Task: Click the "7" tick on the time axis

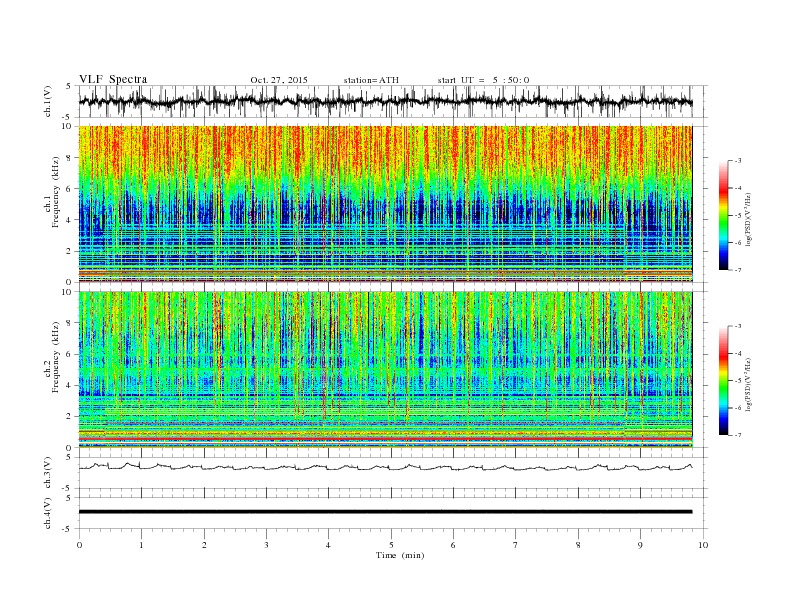Action: (515, 545)
